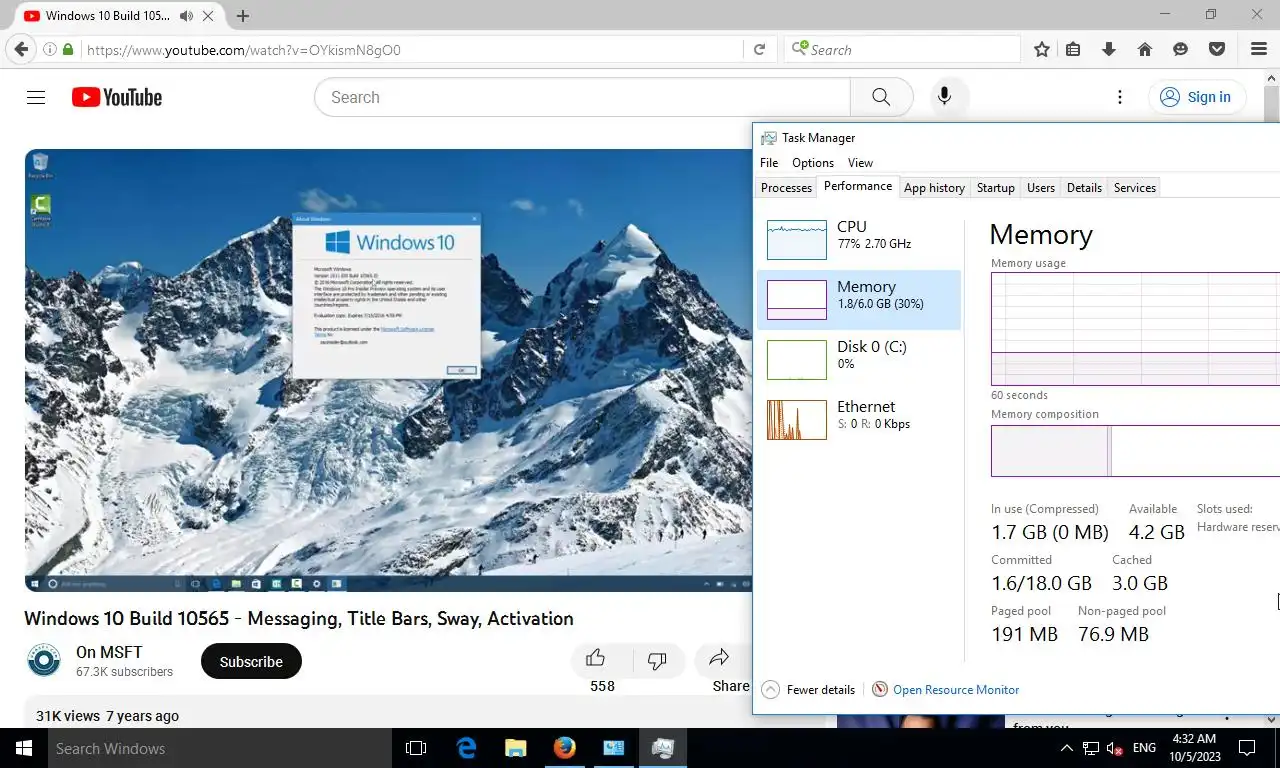The width and height of the screenshot is (1280, 768).
Task: Open Action Center notification icon
Action: tap(1247, 748)
